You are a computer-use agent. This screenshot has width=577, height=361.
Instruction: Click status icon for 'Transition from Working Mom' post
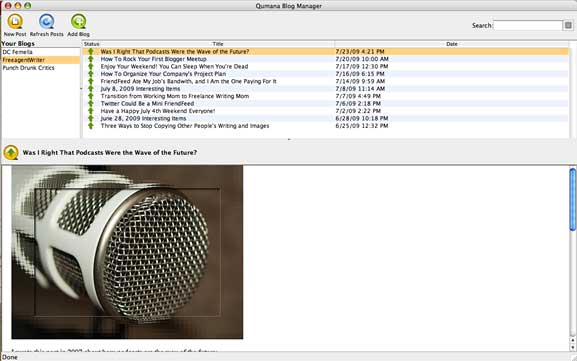[x=91, y=96]
